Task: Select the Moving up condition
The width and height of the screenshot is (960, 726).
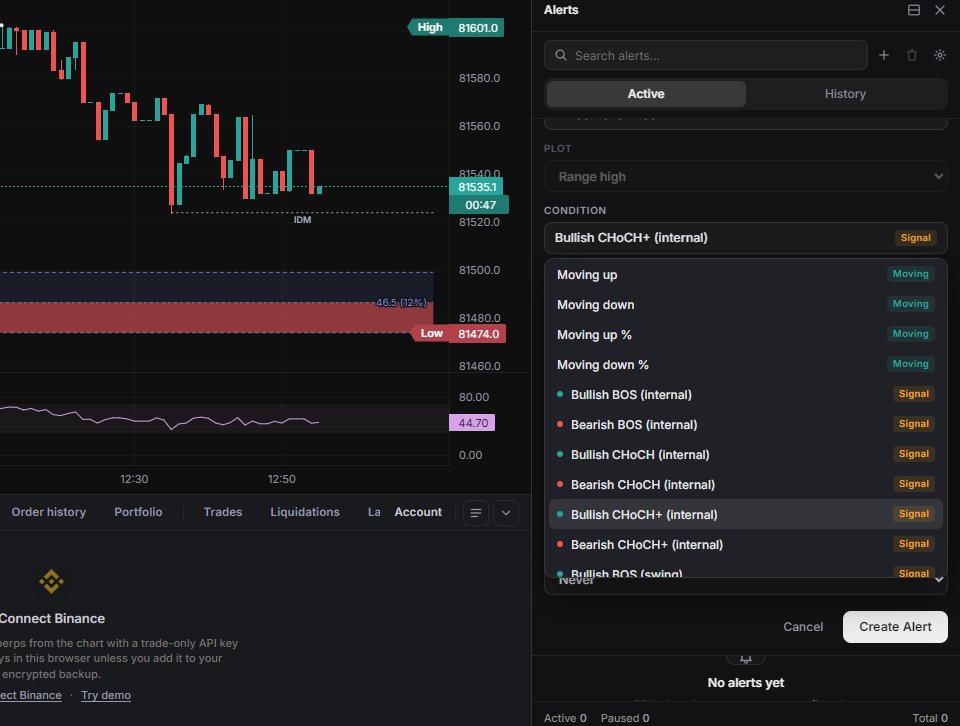Action: pos(746,275)
